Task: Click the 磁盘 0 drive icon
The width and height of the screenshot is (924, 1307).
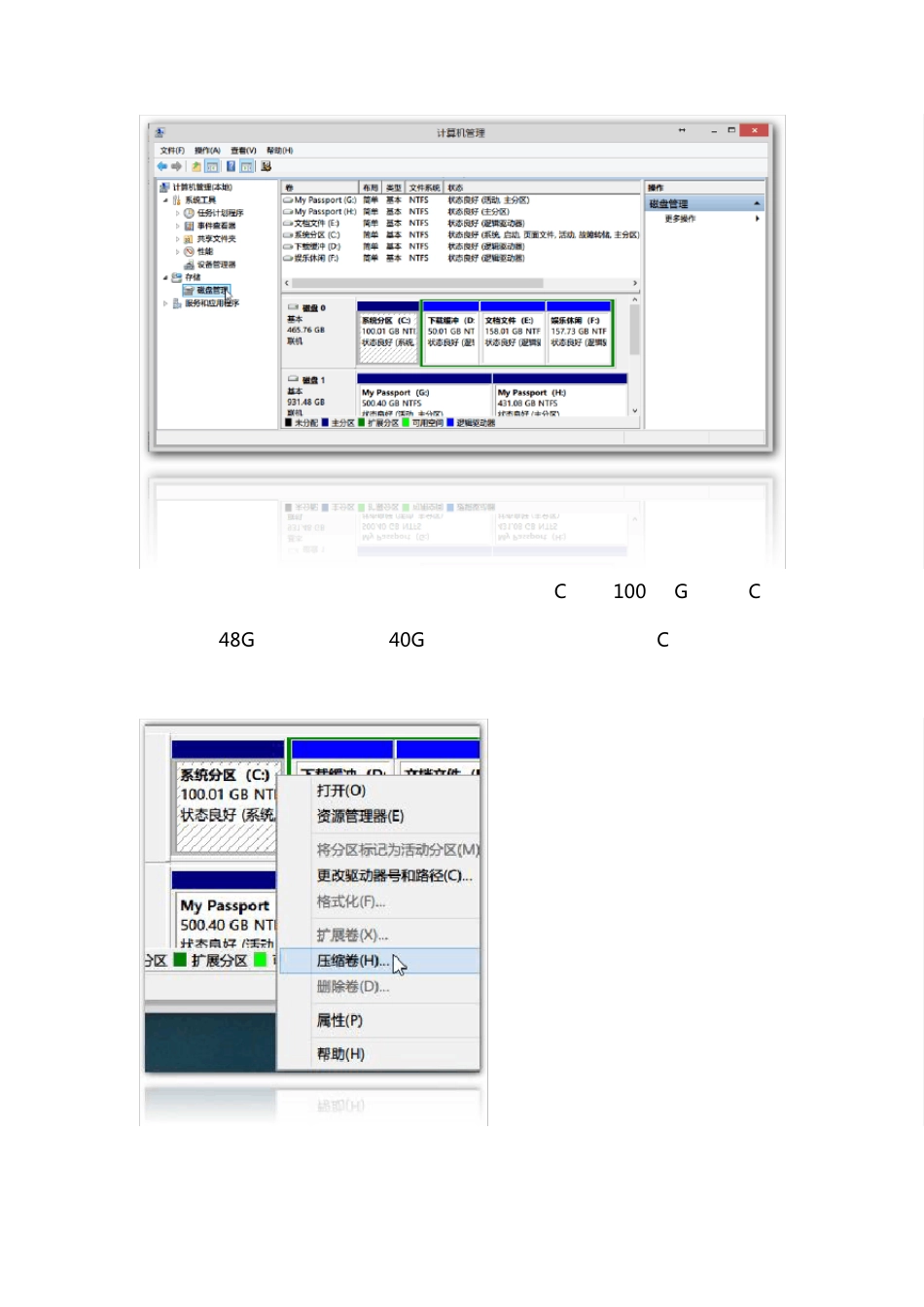Action: pos(293,307)
